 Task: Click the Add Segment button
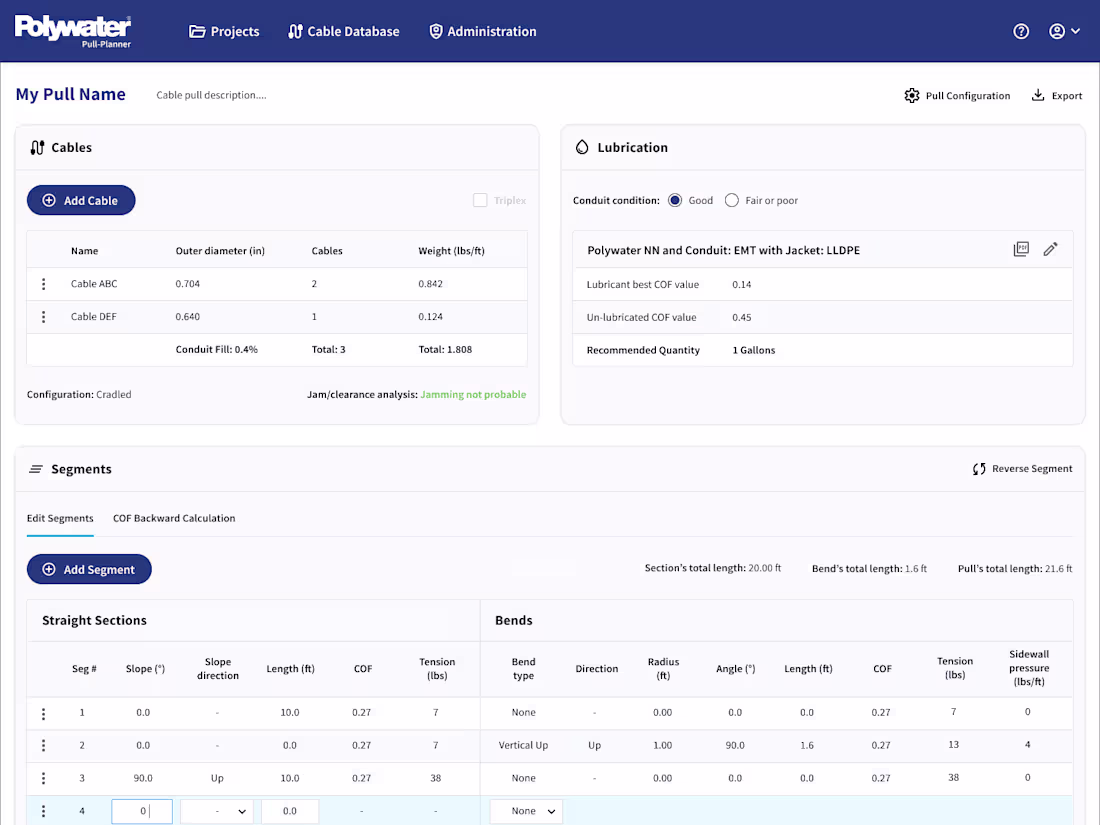(89, 569)
